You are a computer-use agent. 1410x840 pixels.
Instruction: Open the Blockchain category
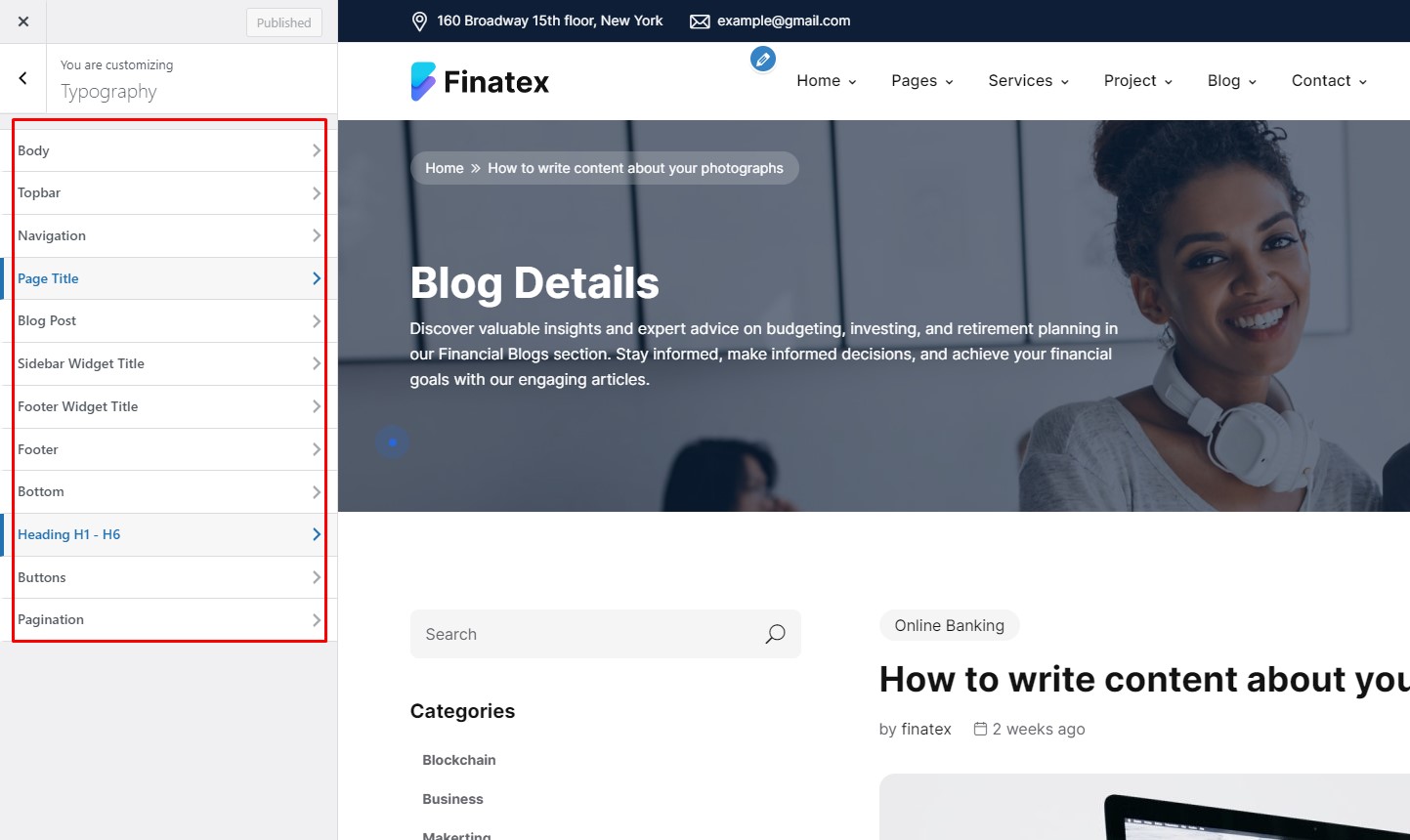pos(459,760)
